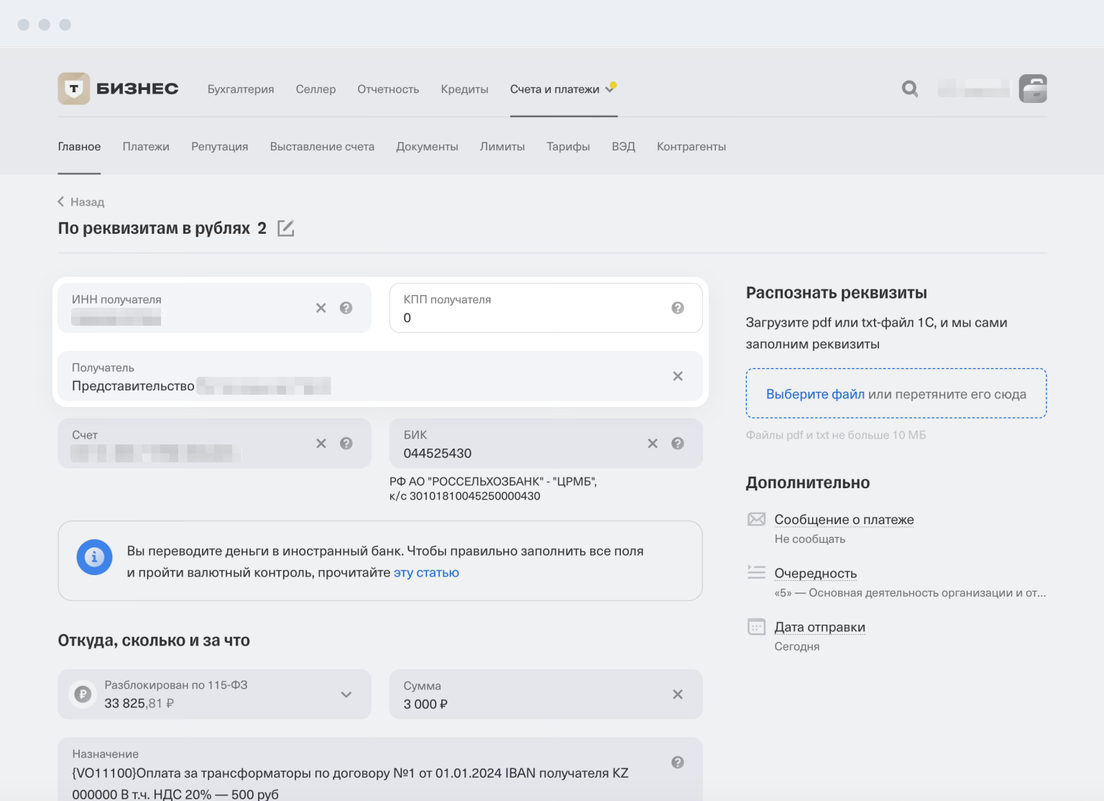
Task: Click 'Выберите файл' to upload requisites
Action: (x=815, y=394)
